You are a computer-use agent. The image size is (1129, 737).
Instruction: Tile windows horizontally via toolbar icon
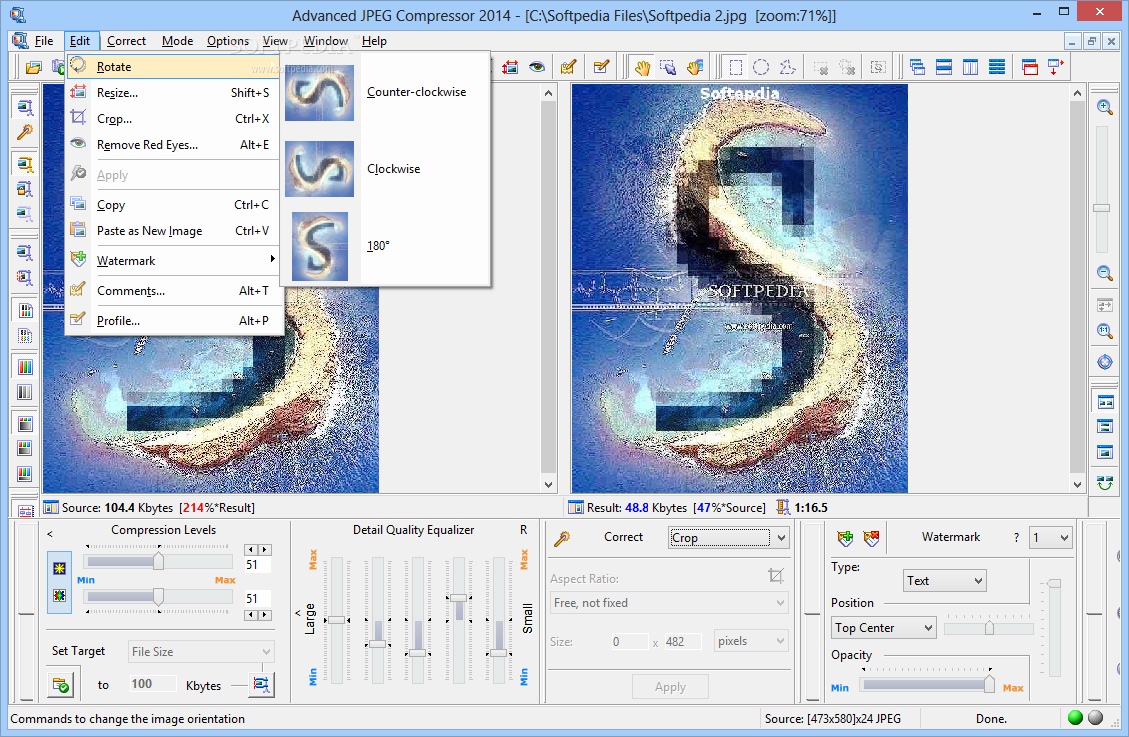click(x=944, y=68)
